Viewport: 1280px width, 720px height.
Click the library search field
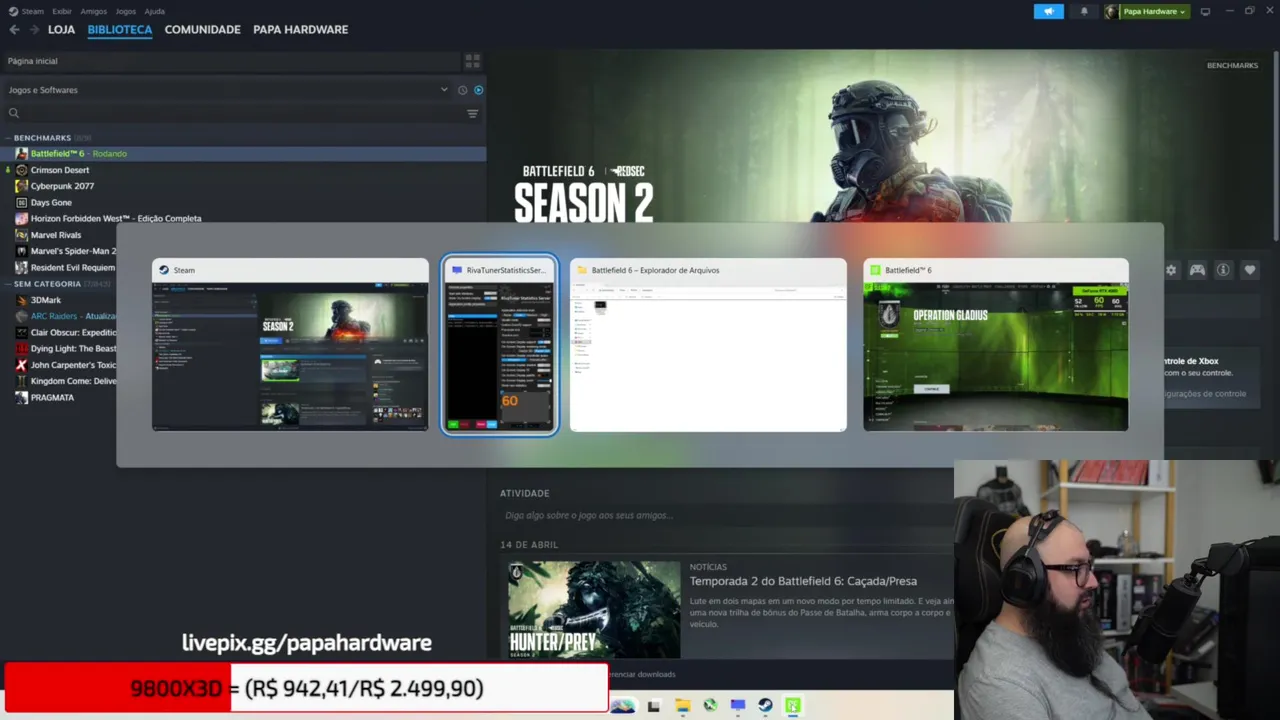235,113
